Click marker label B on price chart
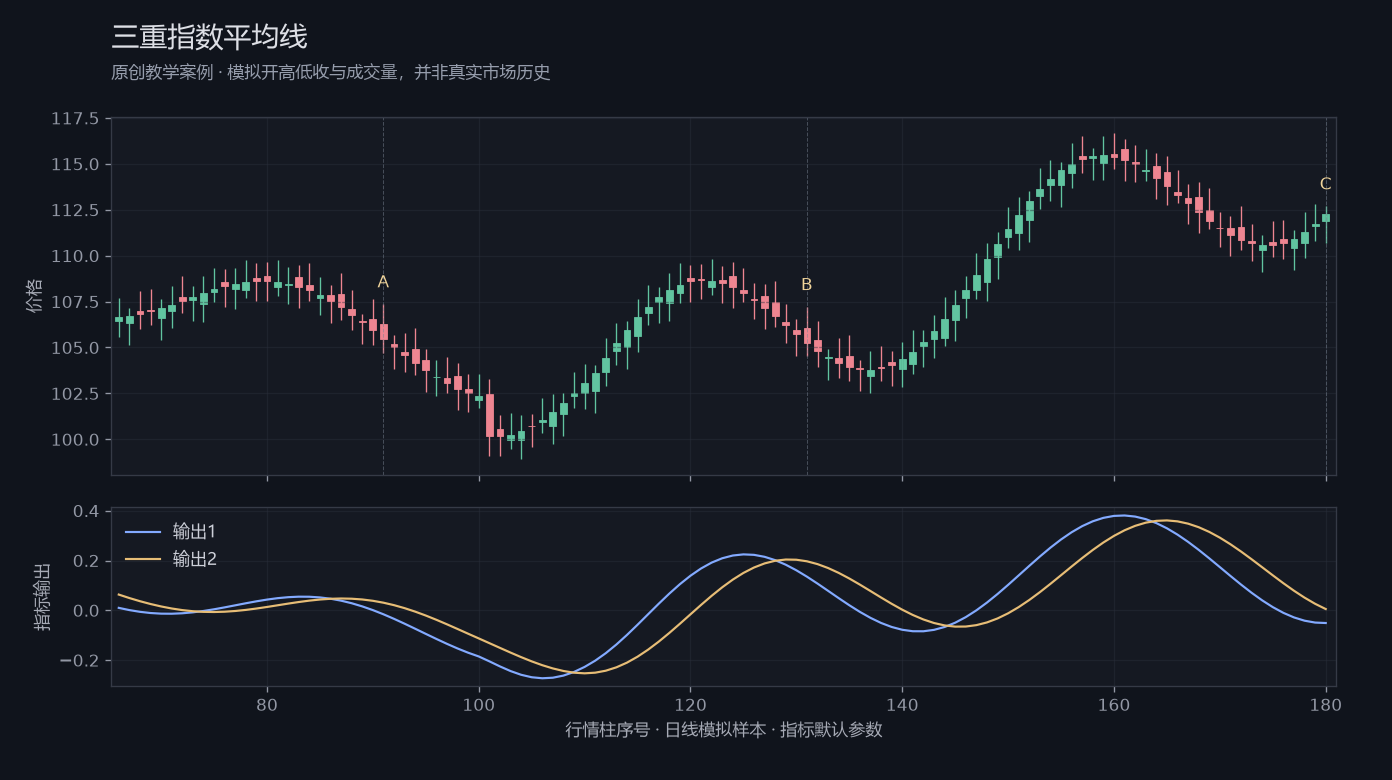This screenshot has width=1392, height=780. 807,284
